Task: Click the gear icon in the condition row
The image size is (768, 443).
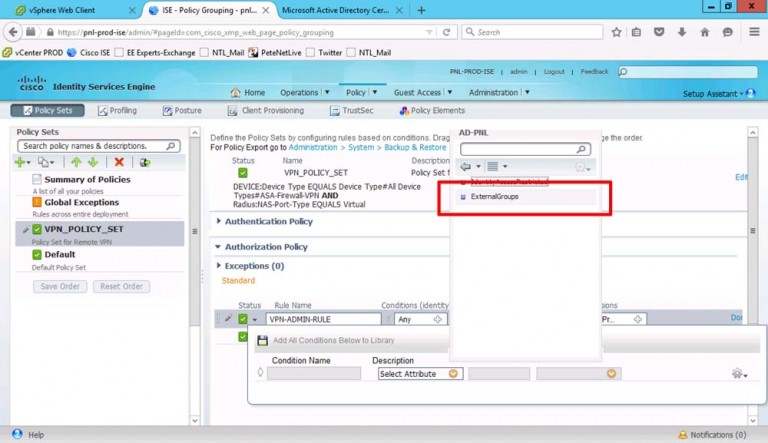Action: click(x=737, y=374)
